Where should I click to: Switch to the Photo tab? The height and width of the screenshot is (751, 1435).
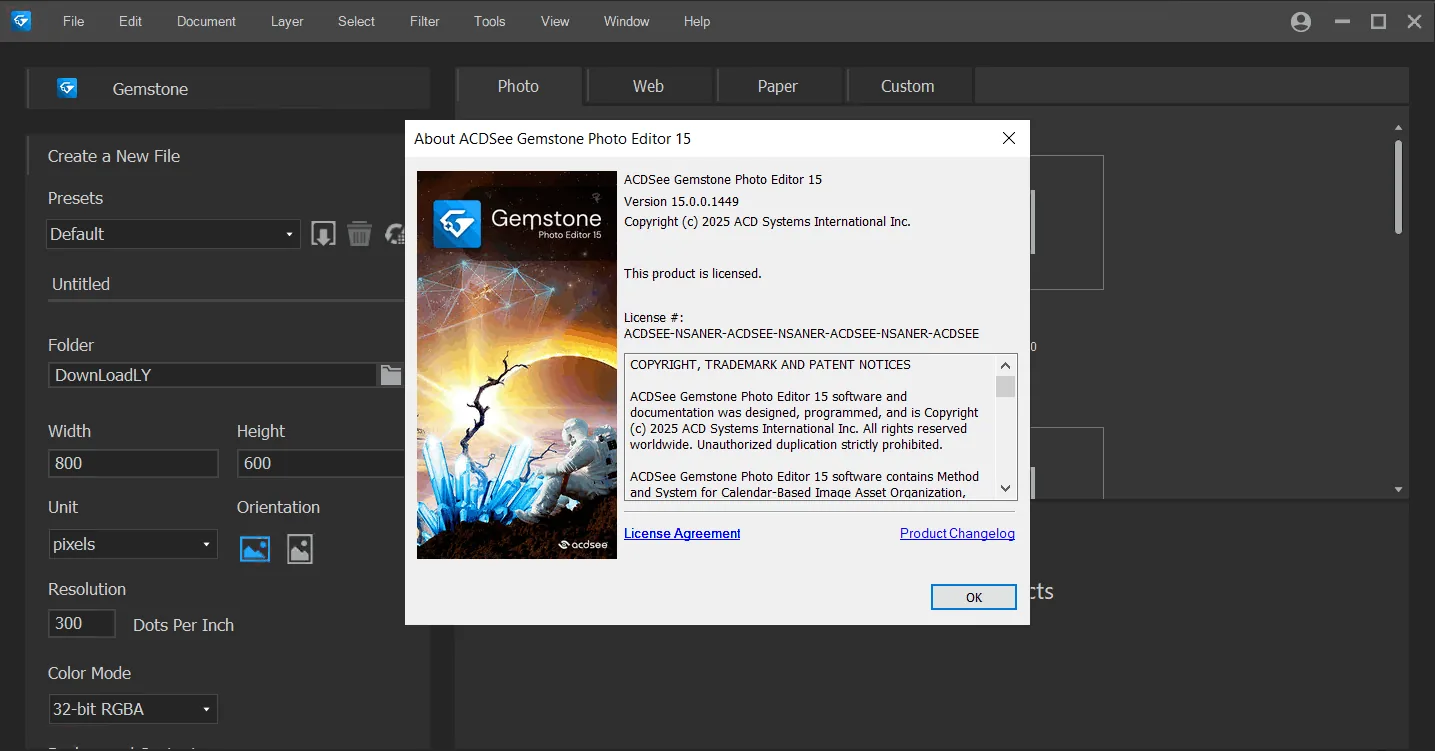[x=518, y=86]
